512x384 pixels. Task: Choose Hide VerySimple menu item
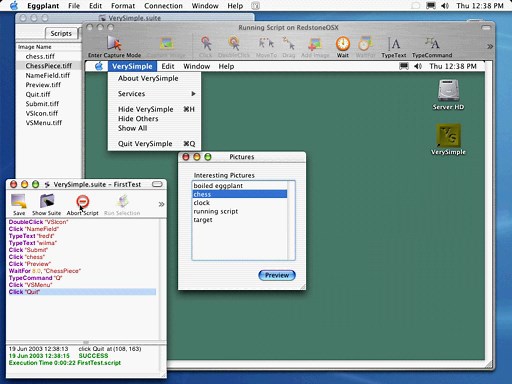tap(154, 109)
